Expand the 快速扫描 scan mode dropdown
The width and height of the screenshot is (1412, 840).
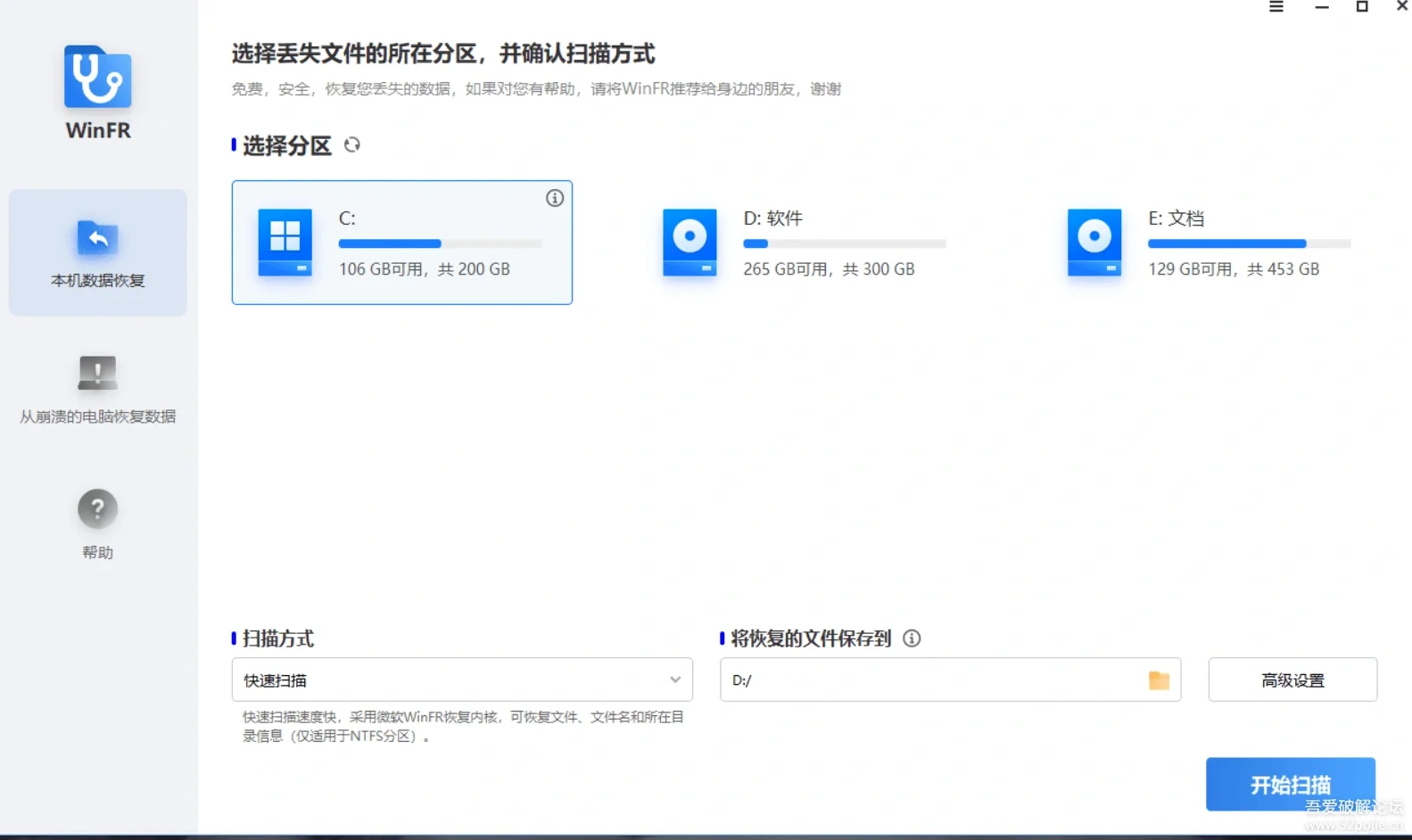pos(462,679)
